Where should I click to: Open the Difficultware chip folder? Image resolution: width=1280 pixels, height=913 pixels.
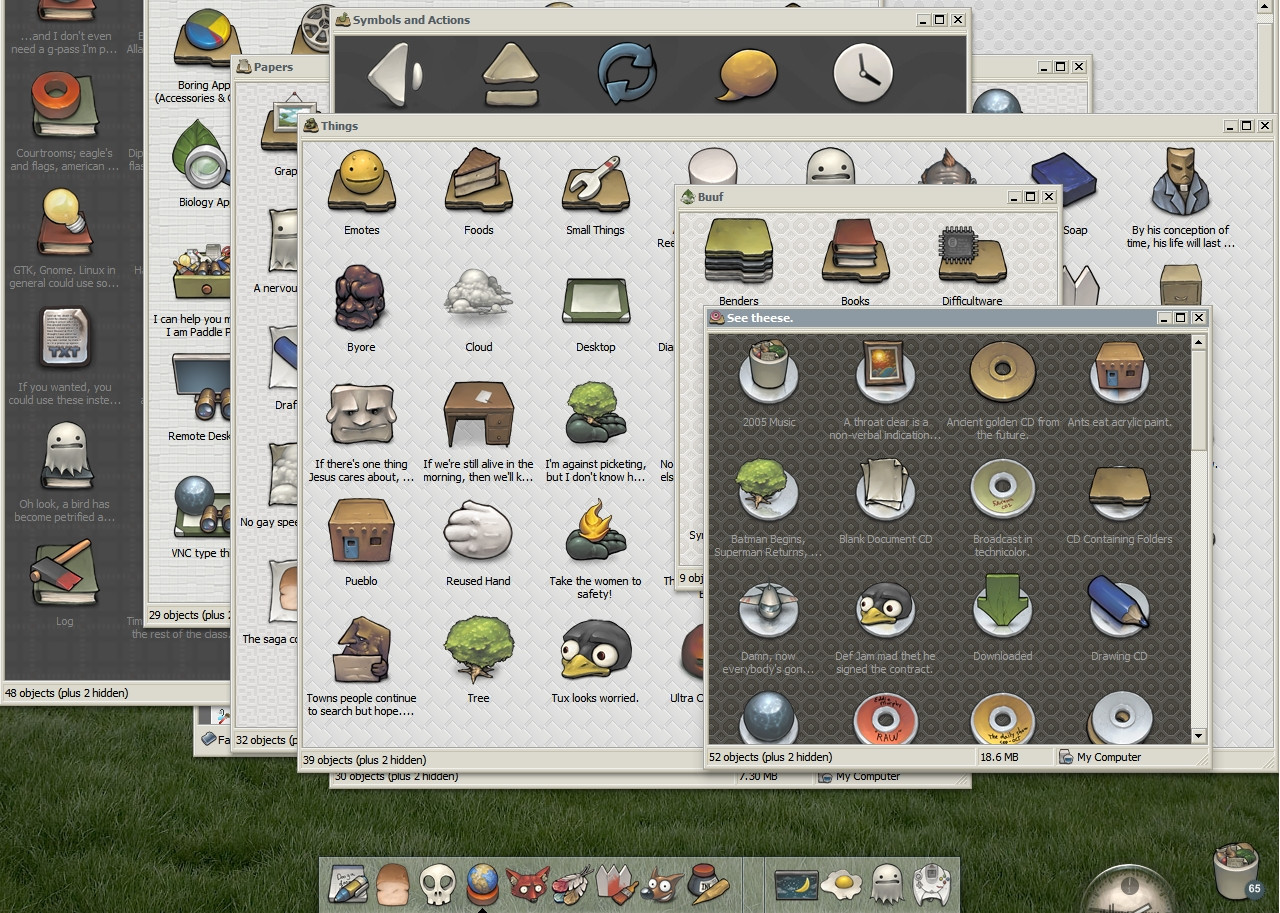971,254
